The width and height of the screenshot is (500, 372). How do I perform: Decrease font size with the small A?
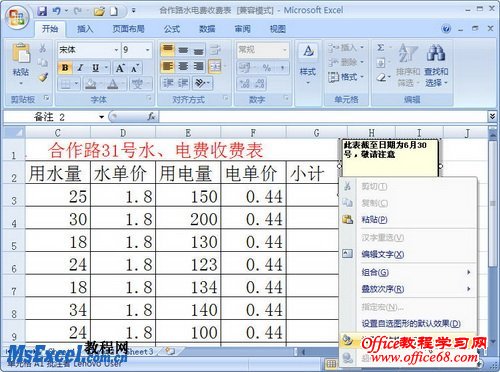point(135,69)
